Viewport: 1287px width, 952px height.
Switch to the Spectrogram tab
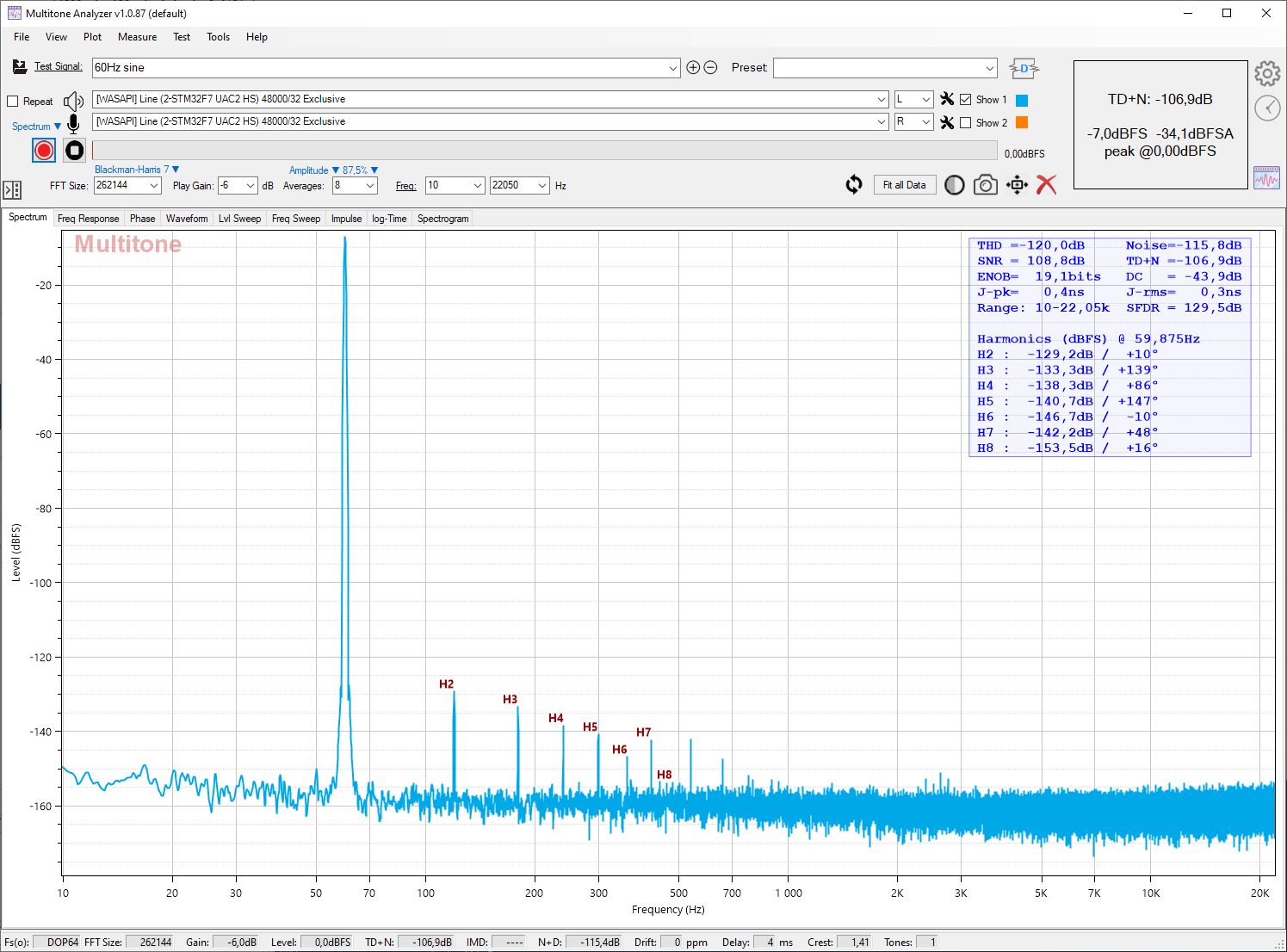point(442,219)
